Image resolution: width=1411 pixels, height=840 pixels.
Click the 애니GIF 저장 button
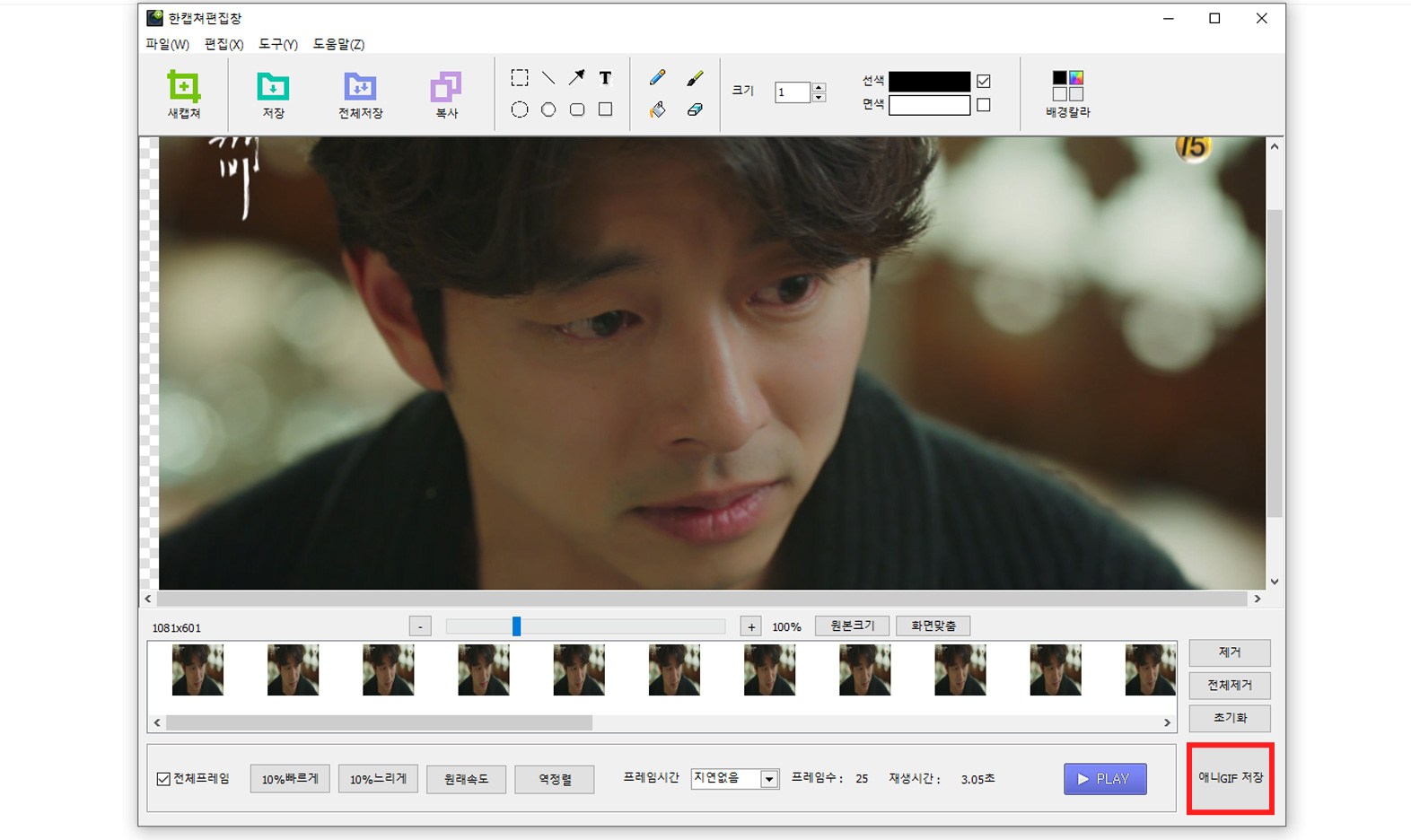tap(1230, 778)
